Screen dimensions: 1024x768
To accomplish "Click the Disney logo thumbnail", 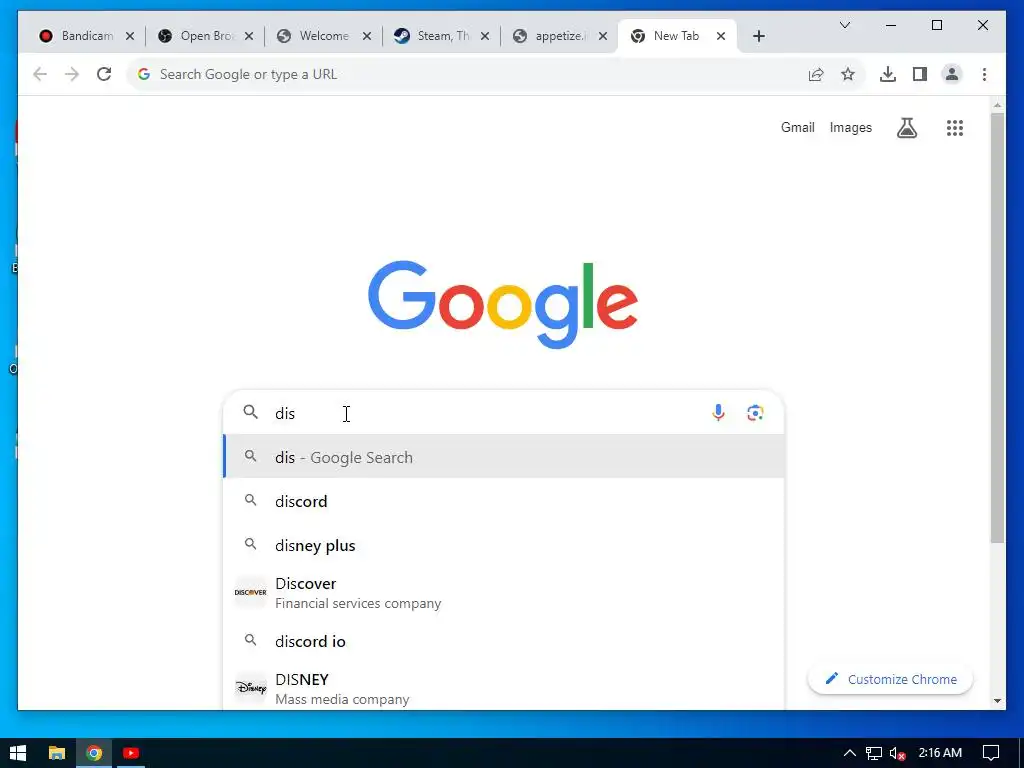I will pyautogui.click(x=251, y=688).
